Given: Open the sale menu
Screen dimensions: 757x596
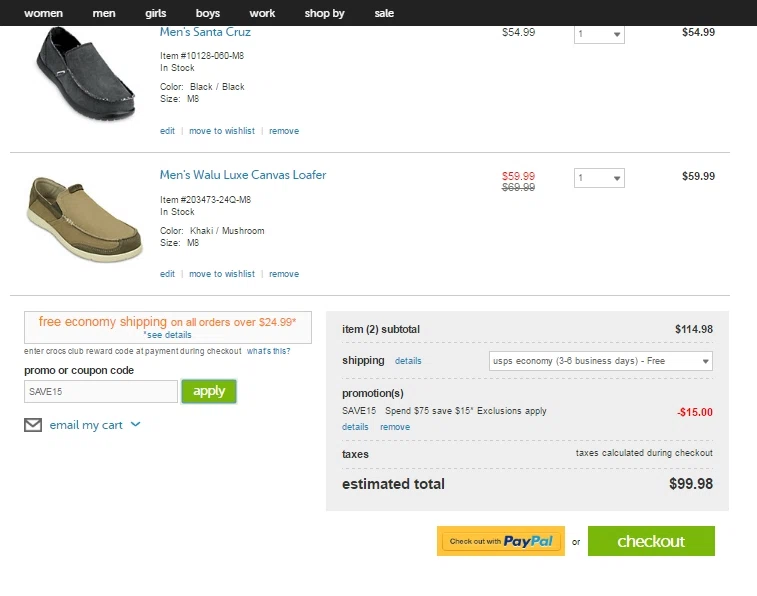Looking at the screenshot, I should (x=384, y=13).
